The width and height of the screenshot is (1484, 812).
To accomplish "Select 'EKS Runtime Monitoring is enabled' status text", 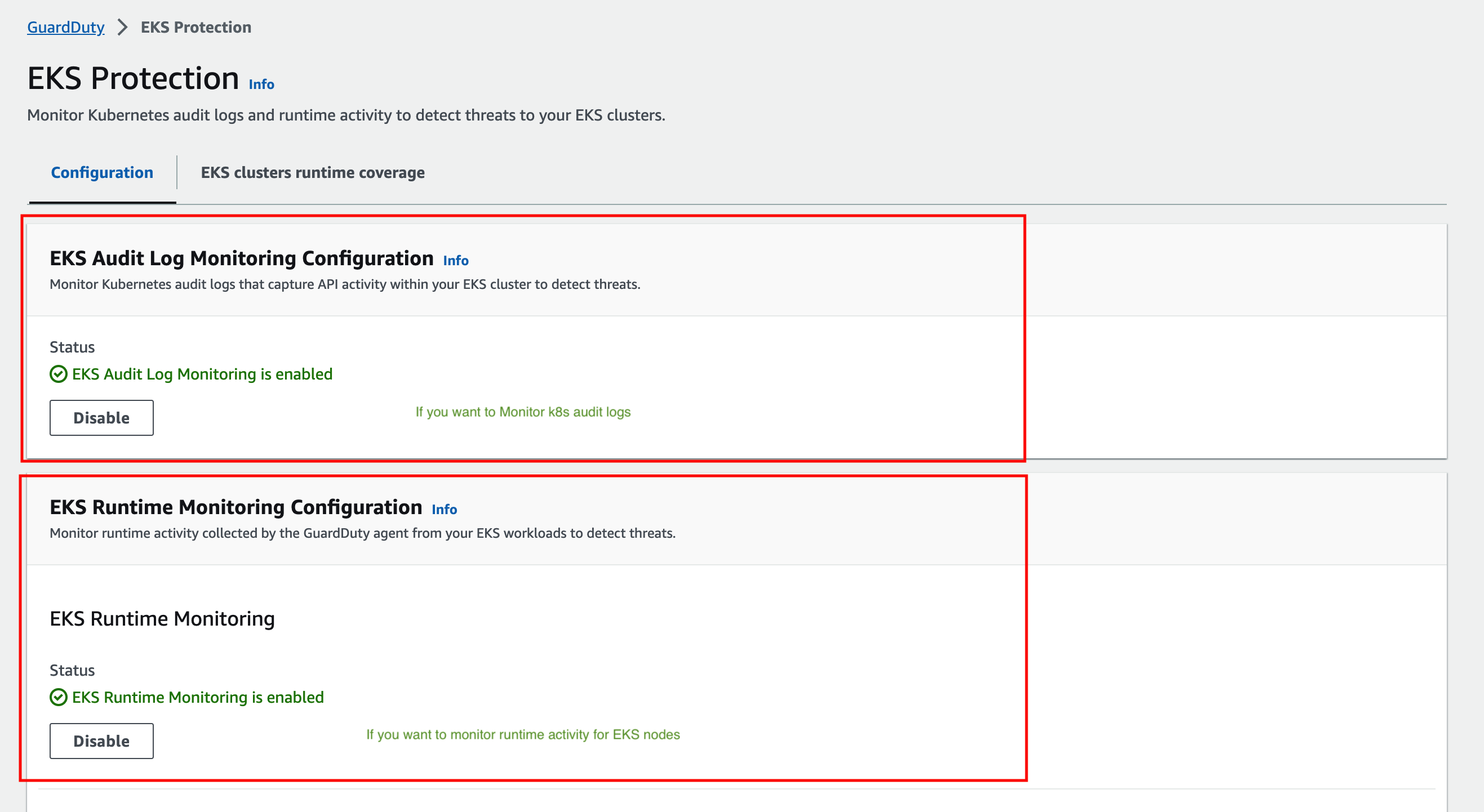I will pyautogui.click(x=198, y=697).
